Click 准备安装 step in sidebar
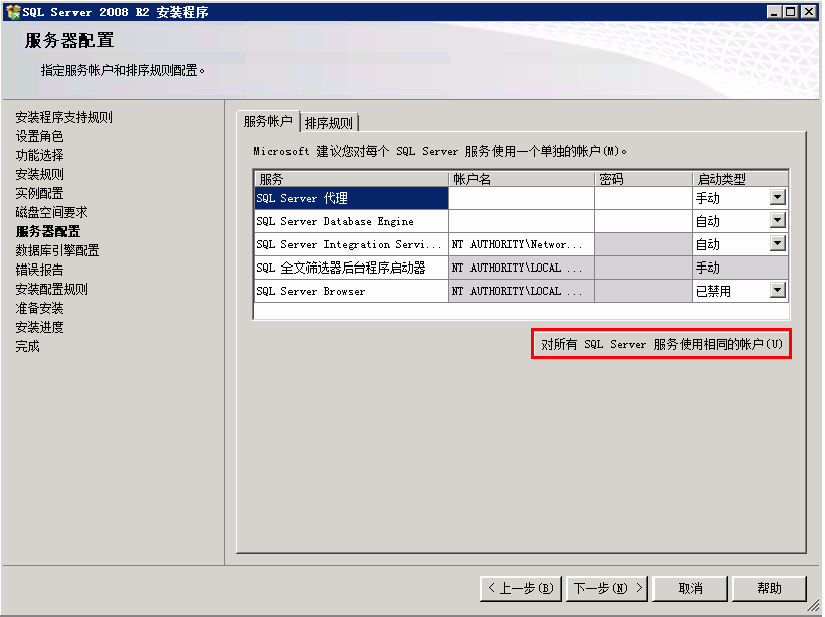This screenshot has height=617, width=825. tap(39, 308)
